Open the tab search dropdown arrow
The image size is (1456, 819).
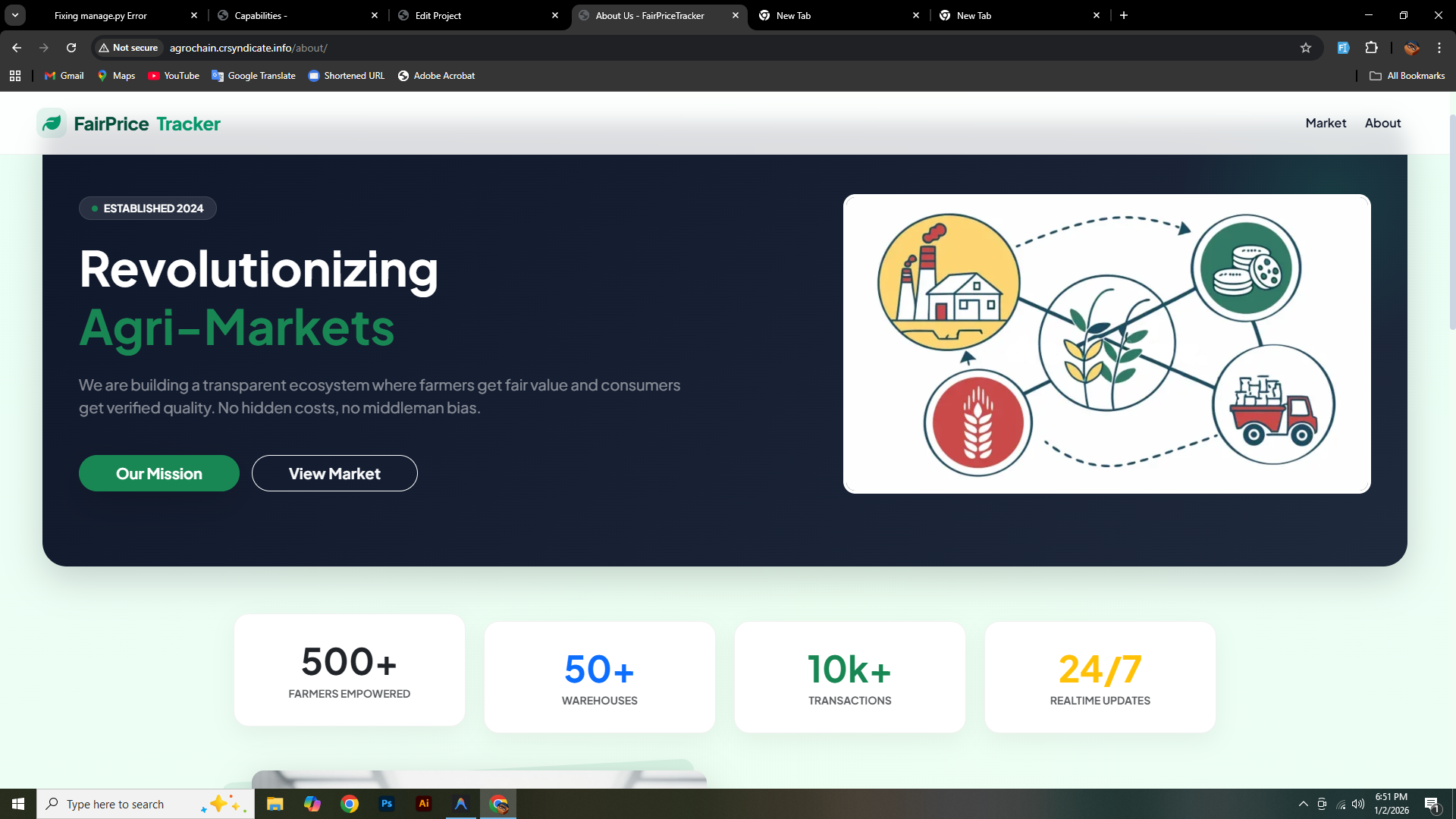(x=14, y=15)
